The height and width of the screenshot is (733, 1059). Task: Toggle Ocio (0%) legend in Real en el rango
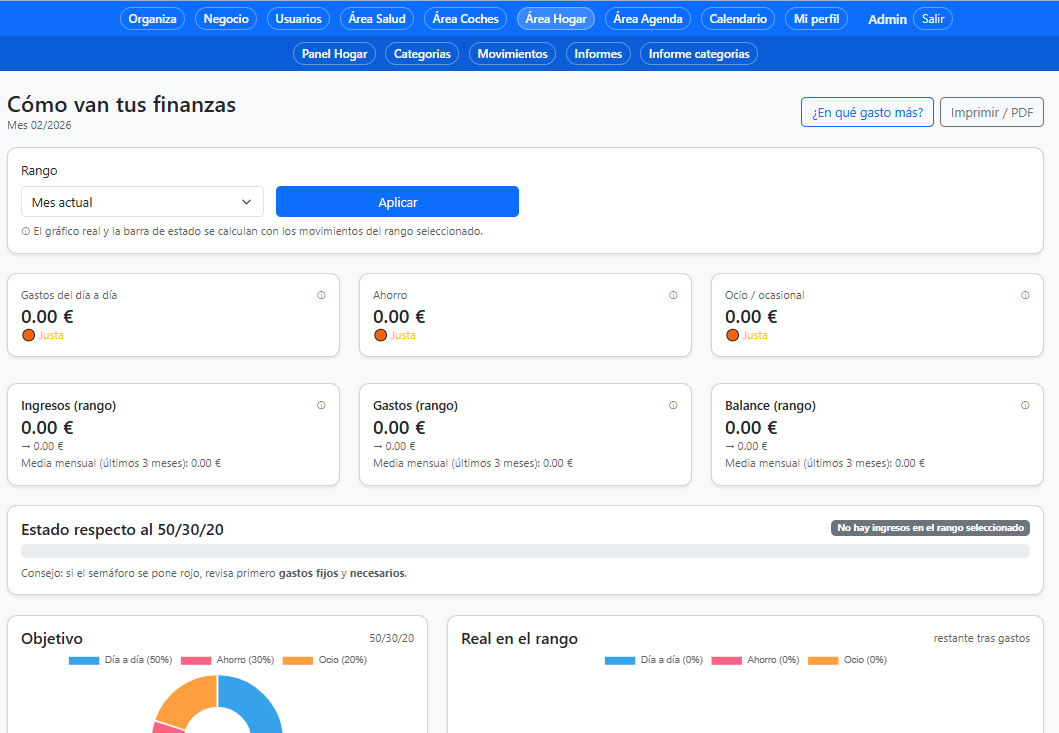pyautogui.click(x=848, y=660)
